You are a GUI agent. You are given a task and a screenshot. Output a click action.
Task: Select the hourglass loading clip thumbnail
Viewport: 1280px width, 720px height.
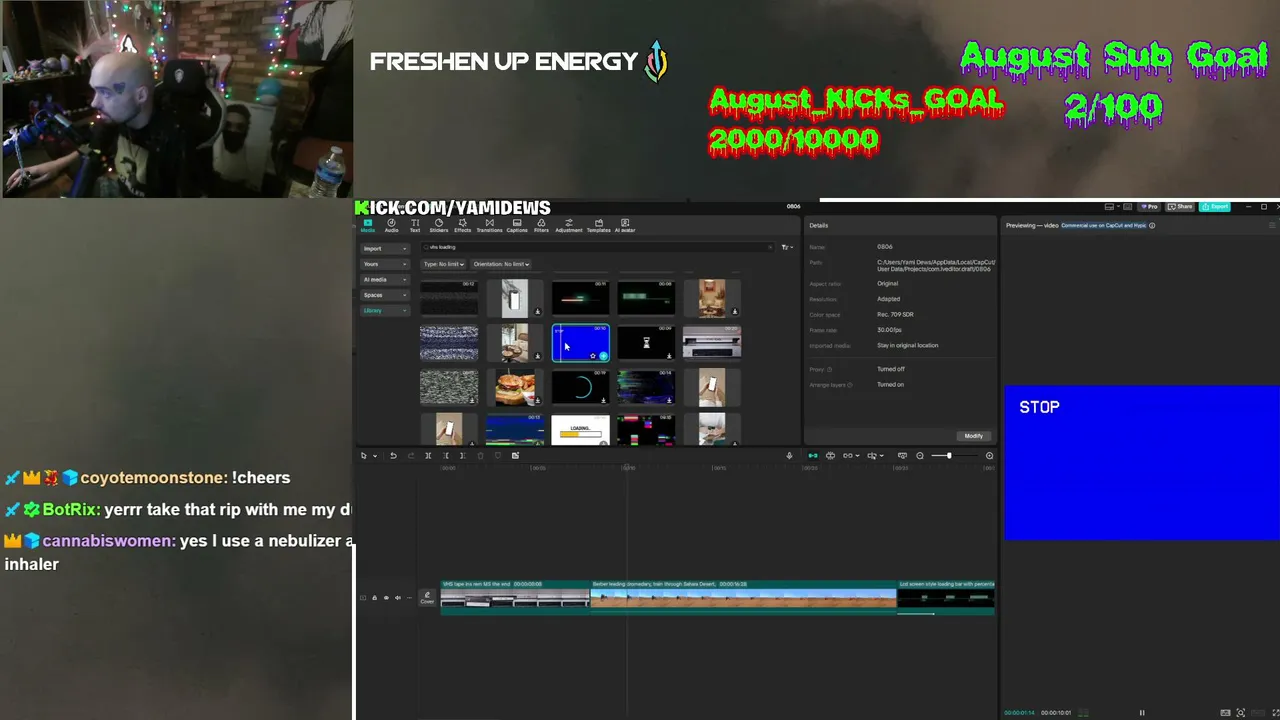[x=646, y=343]
